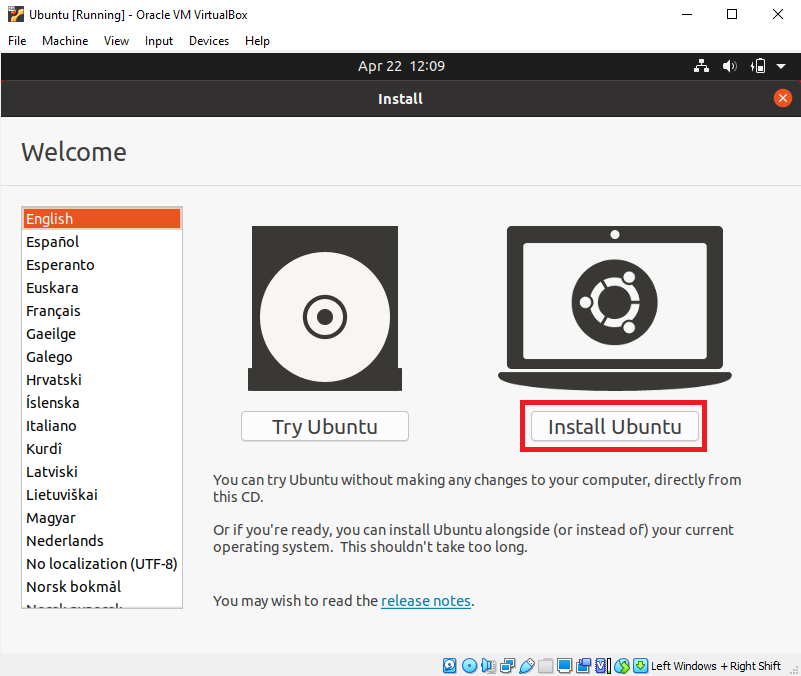Click the Ubuntu network connection tray icon
The width and height of the screenshot is (801, 676).
(701, 66)
